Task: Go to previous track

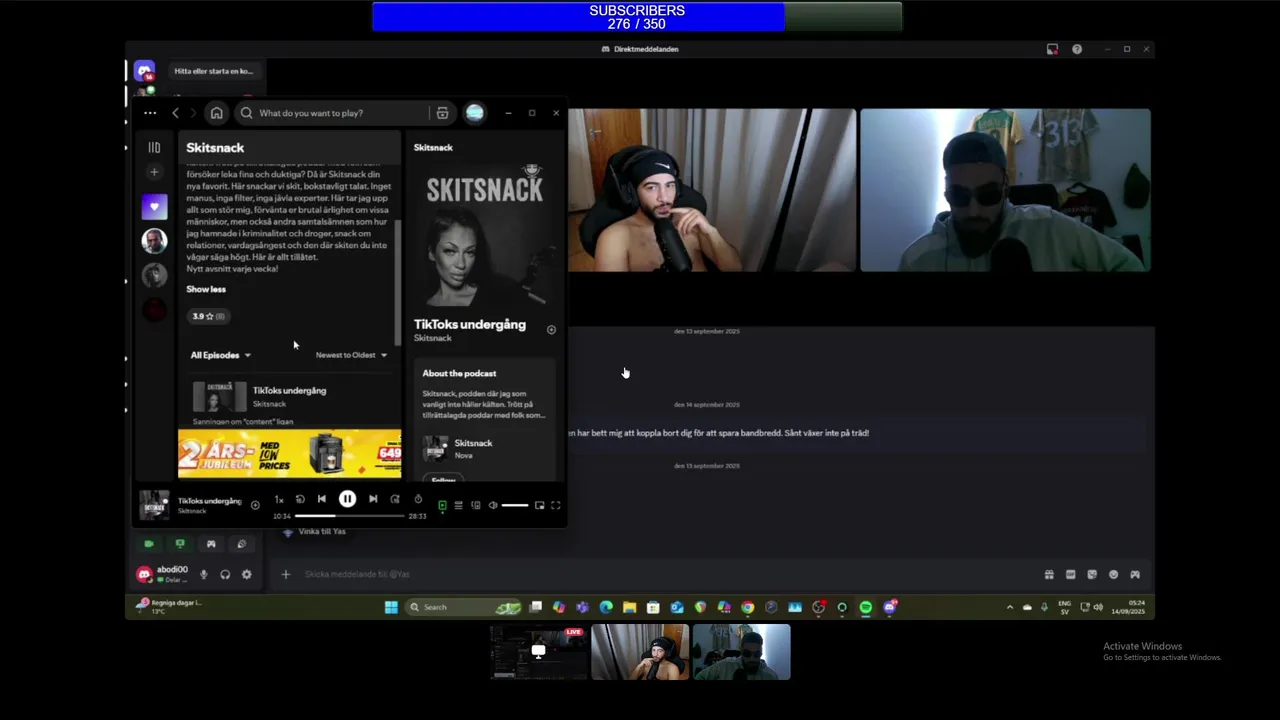Action: point(322,499)
